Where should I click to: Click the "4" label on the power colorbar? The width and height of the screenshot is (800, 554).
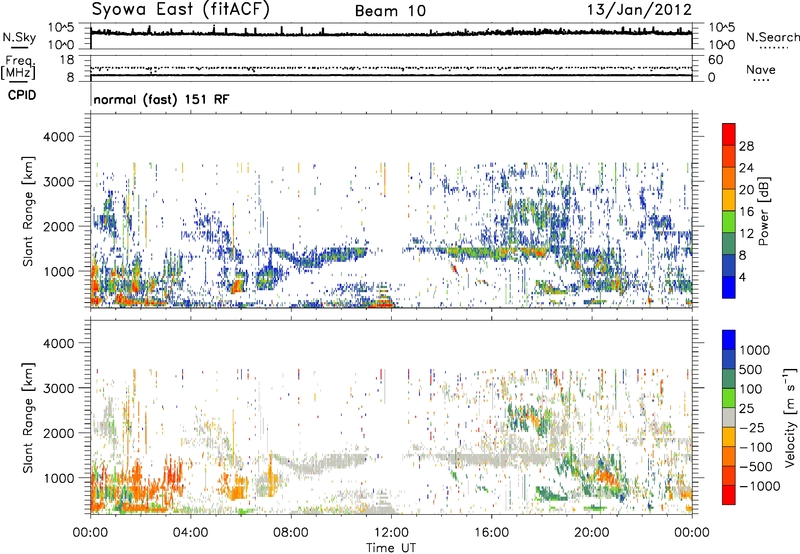tap(743, 278)
